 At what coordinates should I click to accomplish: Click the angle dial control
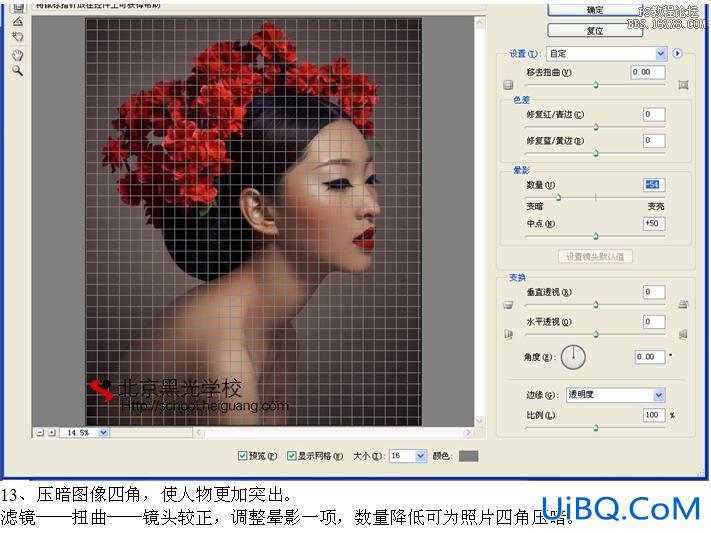coord(573,357)
